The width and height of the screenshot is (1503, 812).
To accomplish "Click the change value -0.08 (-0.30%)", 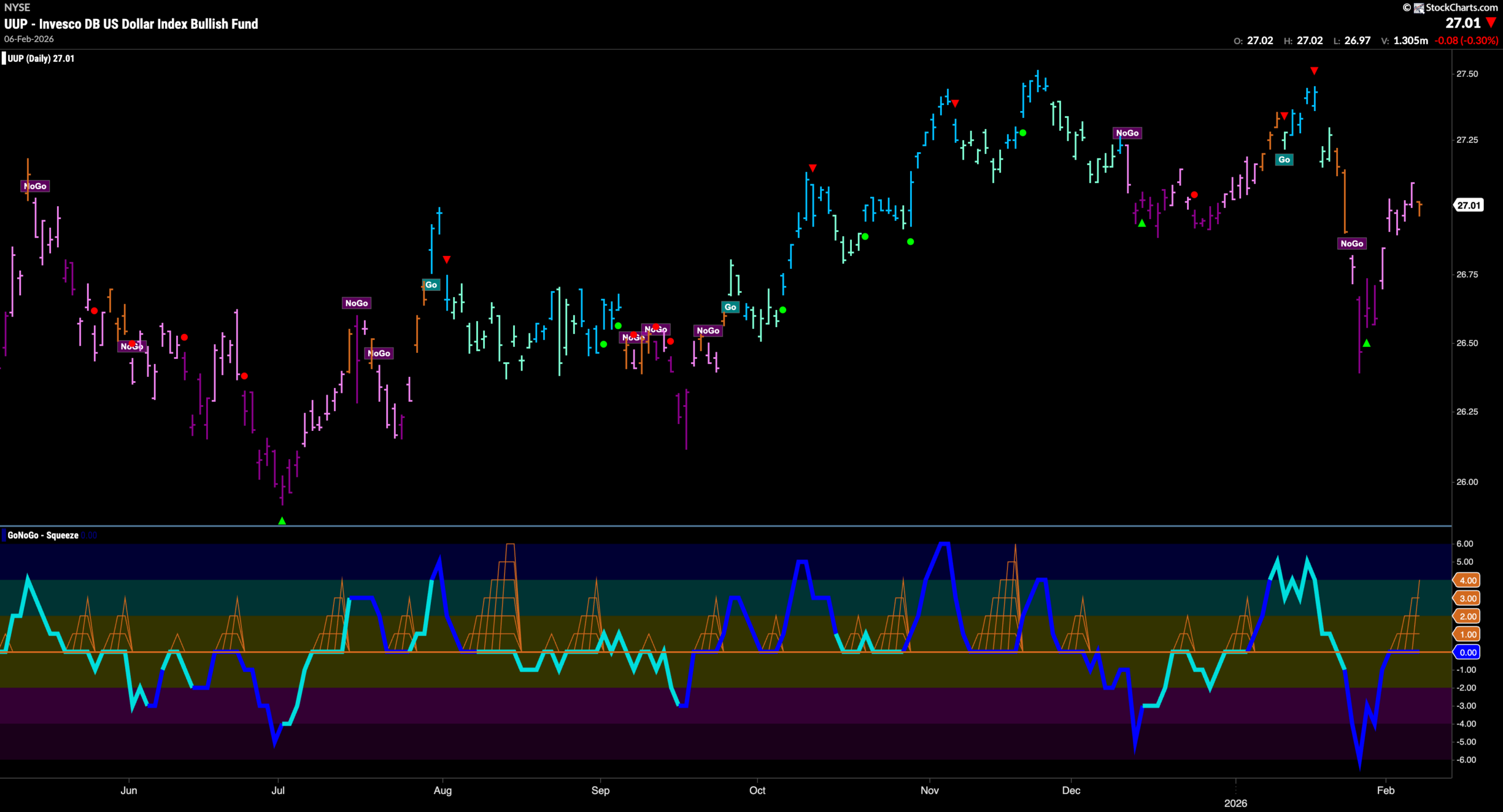I will pyautogui.click(x=1467, y=41).
